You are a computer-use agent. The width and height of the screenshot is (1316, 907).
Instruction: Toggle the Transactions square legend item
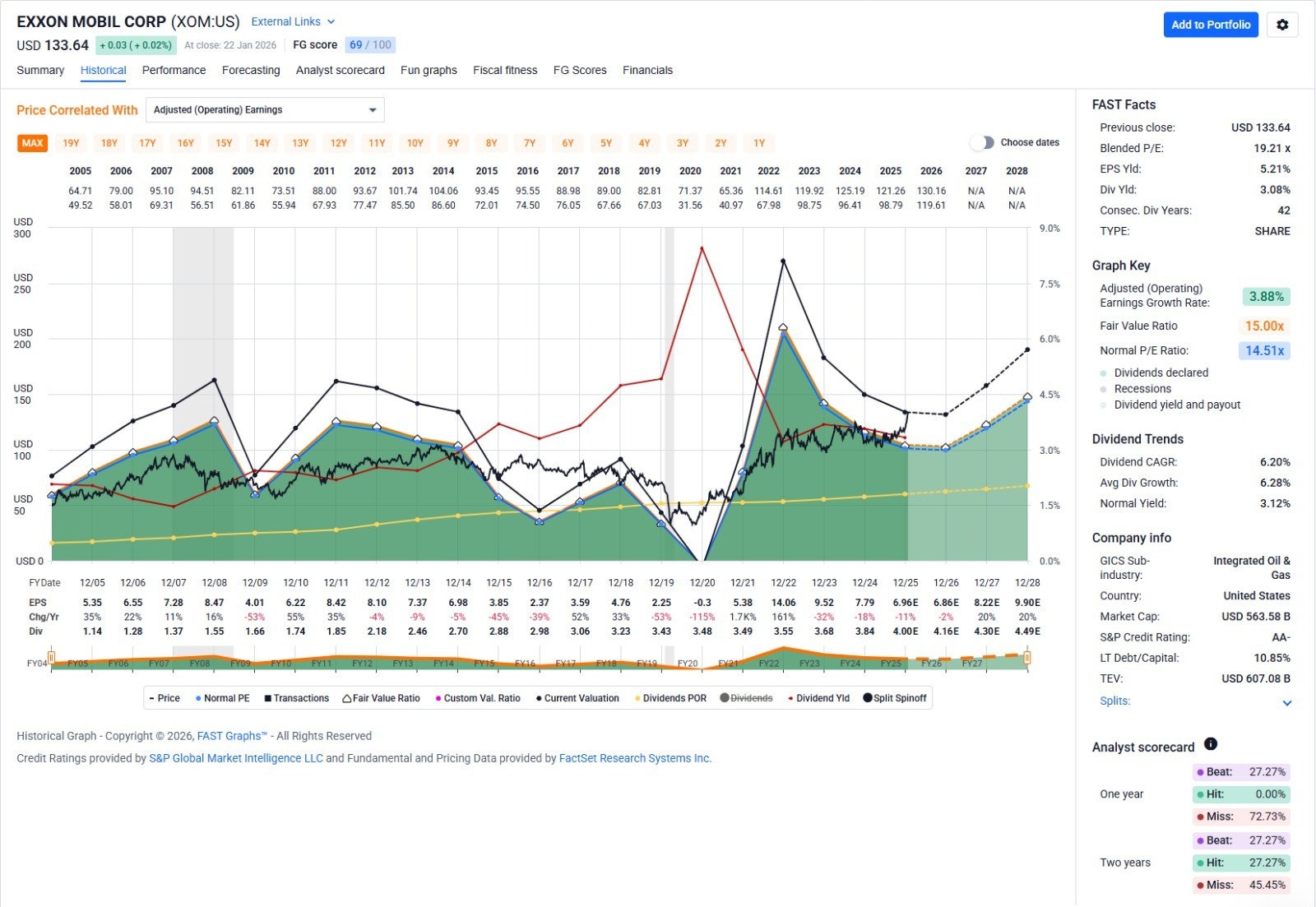[296, 698]
